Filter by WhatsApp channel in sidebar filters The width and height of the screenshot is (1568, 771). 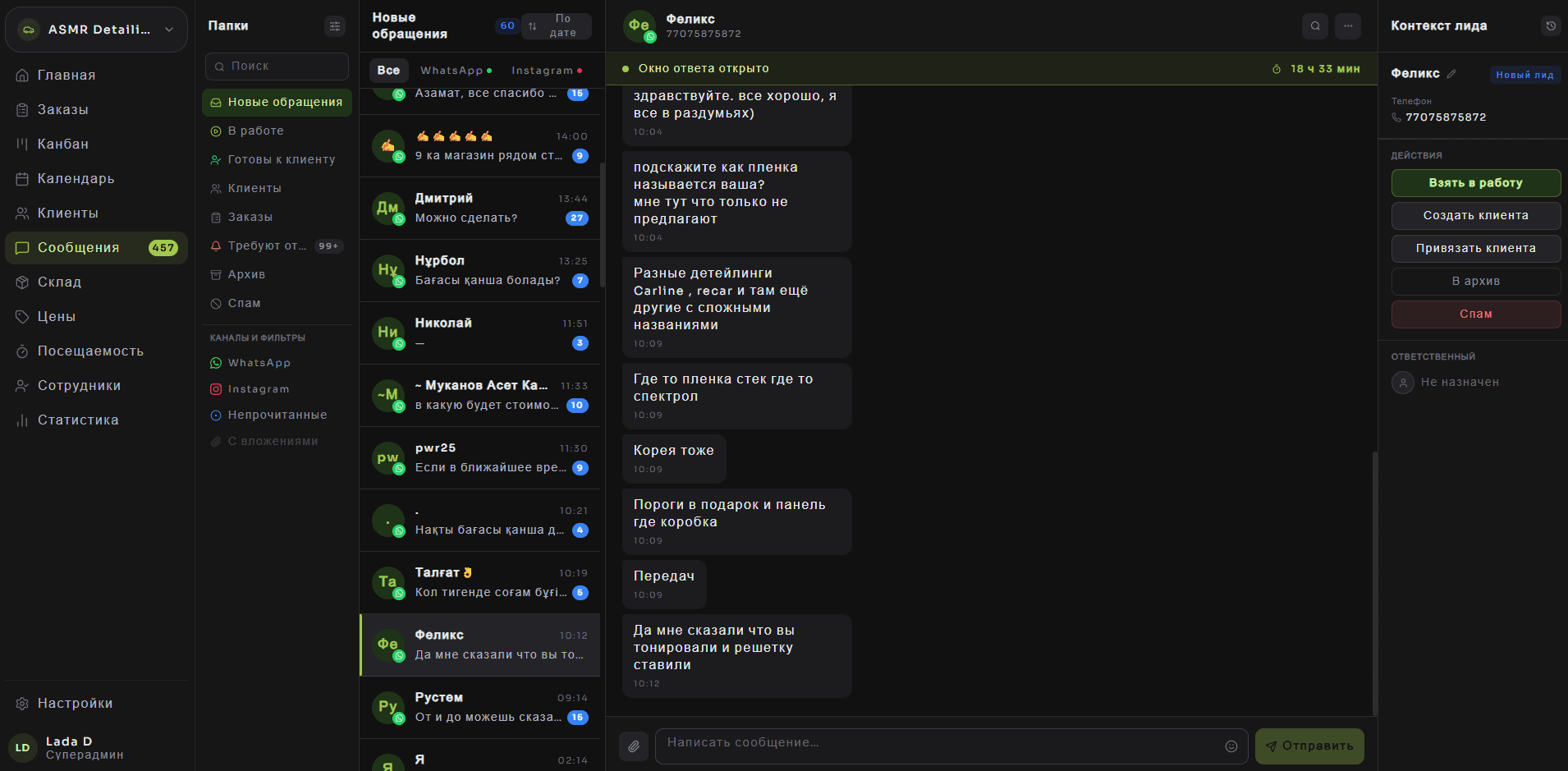pos(277,363)
